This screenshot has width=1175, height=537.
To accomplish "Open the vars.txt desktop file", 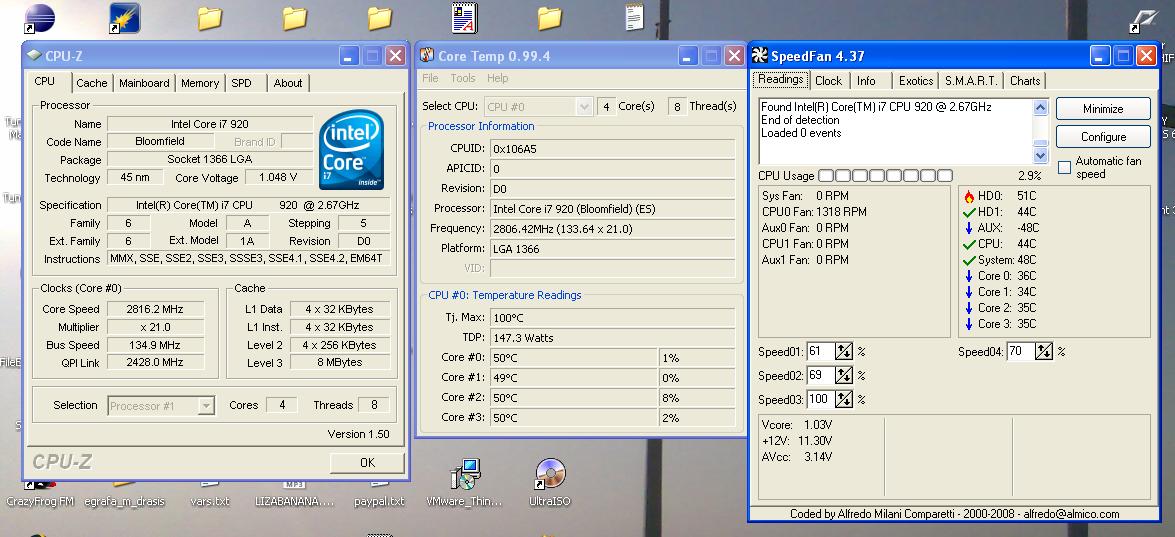I will click(210, 494).
